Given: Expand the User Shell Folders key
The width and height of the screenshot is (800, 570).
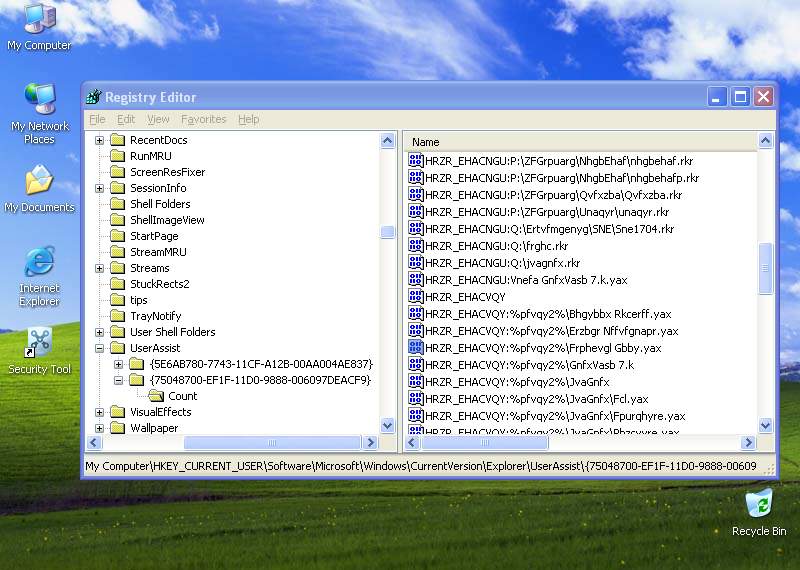Looking at the screenshot, I should pyautogui.click(x=99, y=332).
